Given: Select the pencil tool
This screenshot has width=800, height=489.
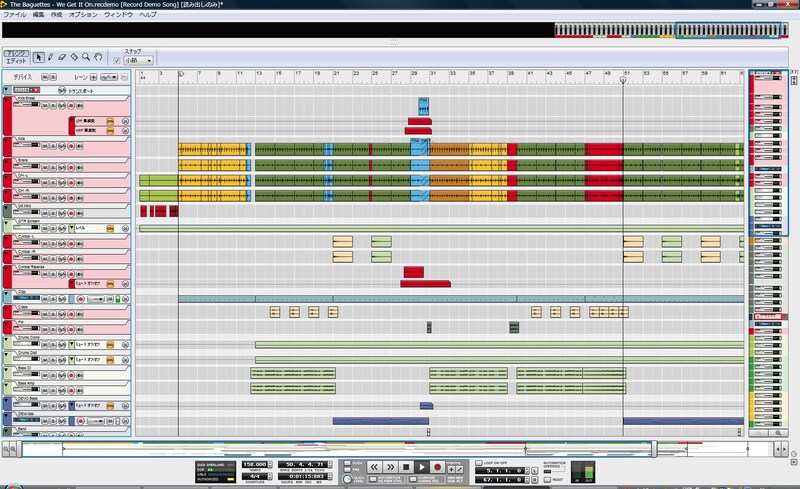Looking at the screenshot, I should [51, 57].
